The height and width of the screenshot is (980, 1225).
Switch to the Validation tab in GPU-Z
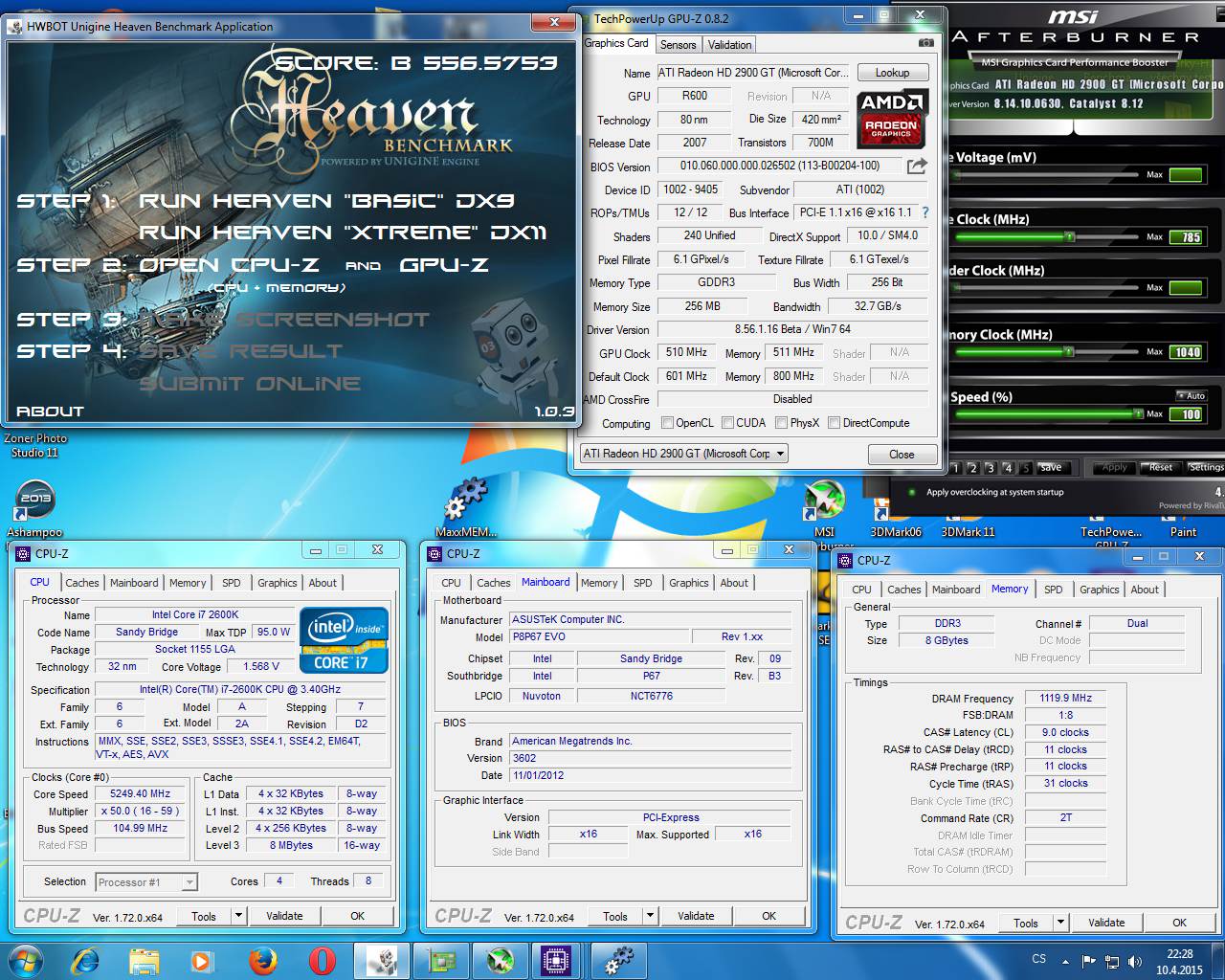coord(729,45)
